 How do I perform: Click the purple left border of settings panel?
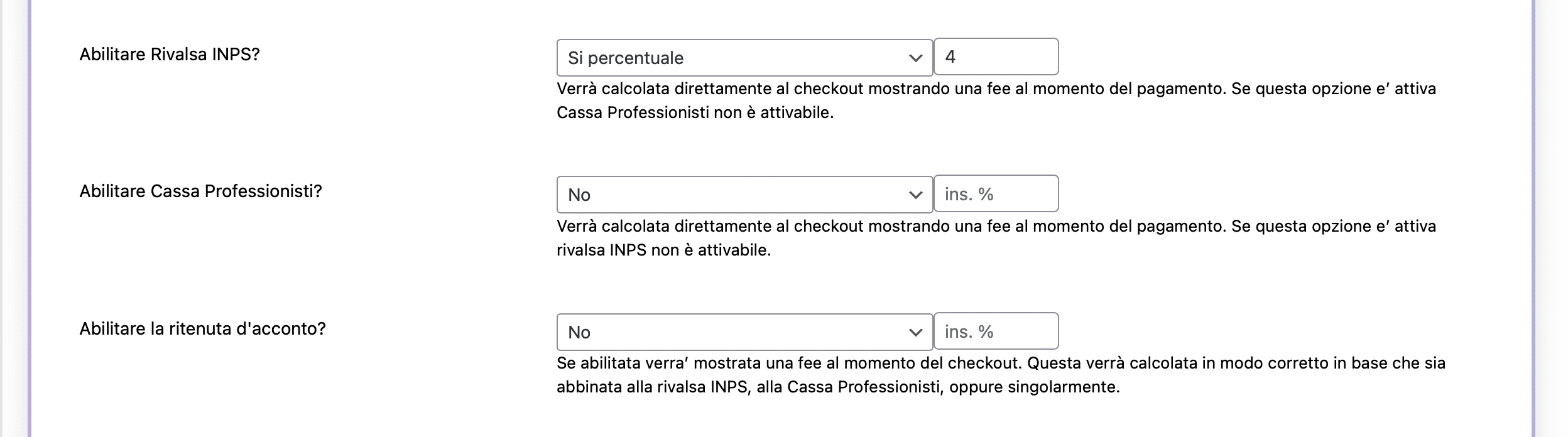pyautogui.click(x=29, y=218)
